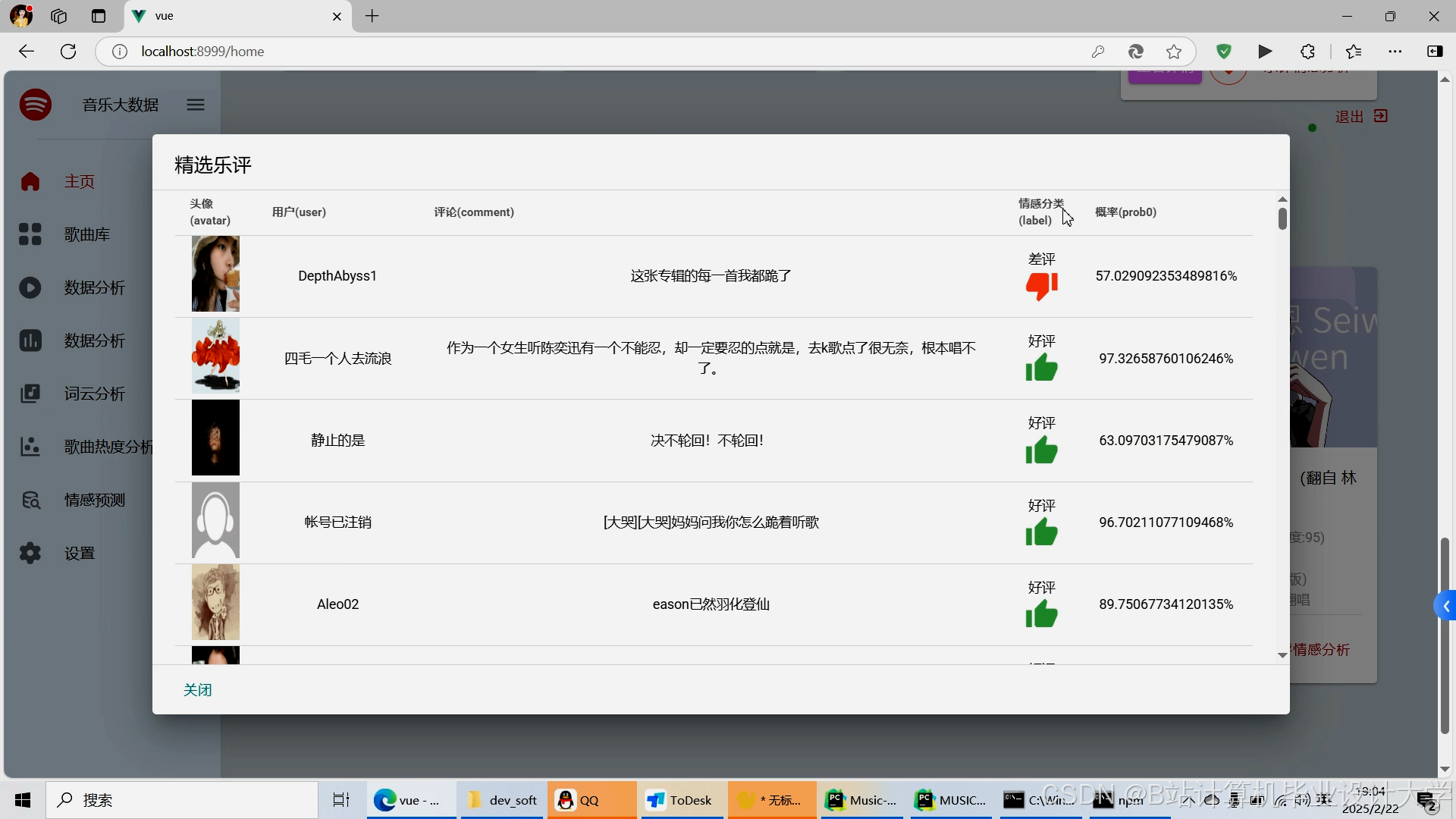1456x819 pixels.
Task: Click the red thumbs-down icon for DepthAbyss1
Action: 1041,286
